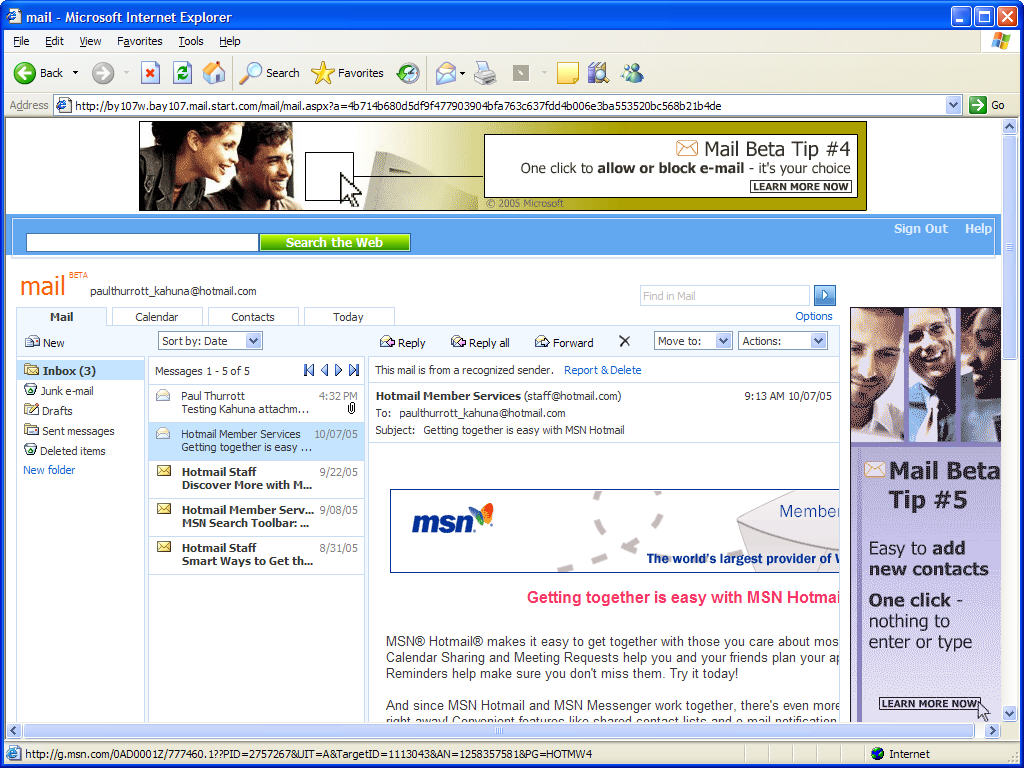The height and width of the screenshot is (768, 1024).
Task: Jump to first page of messages
Action: click(309, 370)
